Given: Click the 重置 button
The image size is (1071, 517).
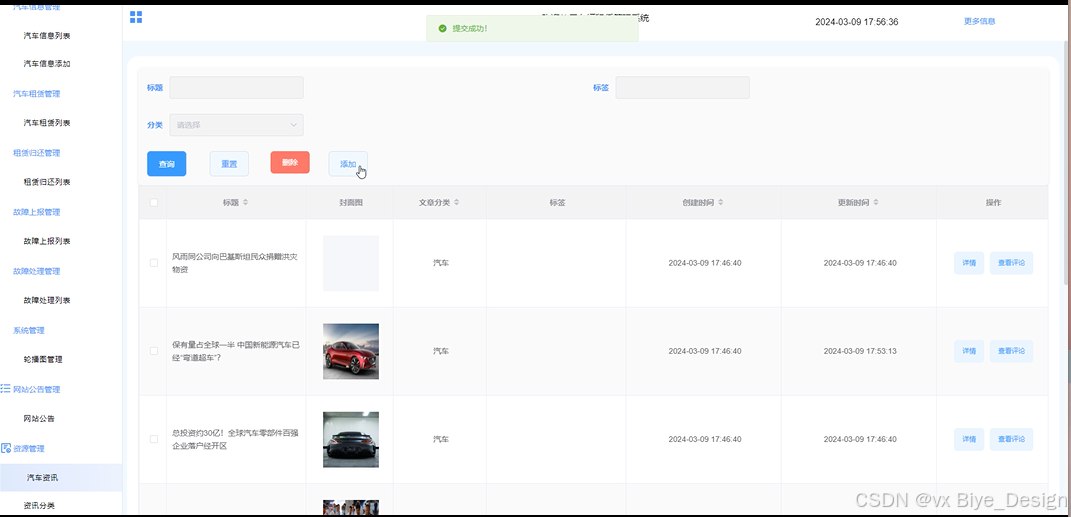Looking at the screenshot, I should pos(230,164).
